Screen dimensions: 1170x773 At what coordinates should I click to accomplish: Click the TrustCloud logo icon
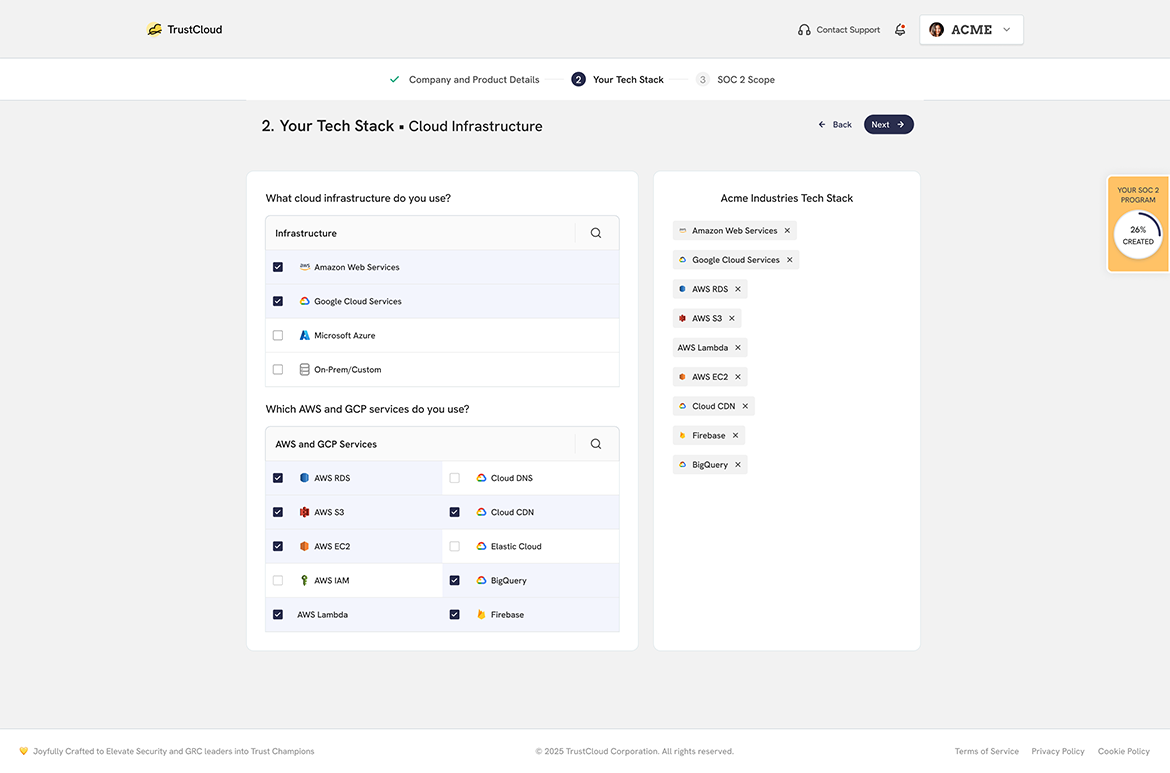coord(154,30)
